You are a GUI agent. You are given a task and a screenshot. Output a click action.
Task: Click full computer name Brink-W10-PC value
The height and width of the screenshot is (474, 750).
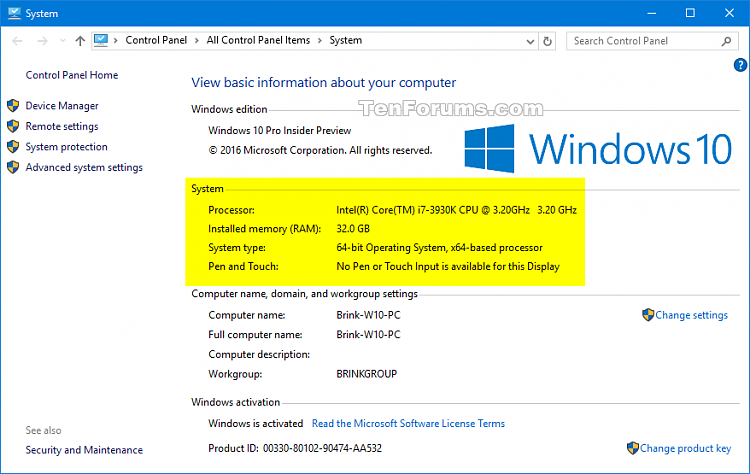[368, 335]
